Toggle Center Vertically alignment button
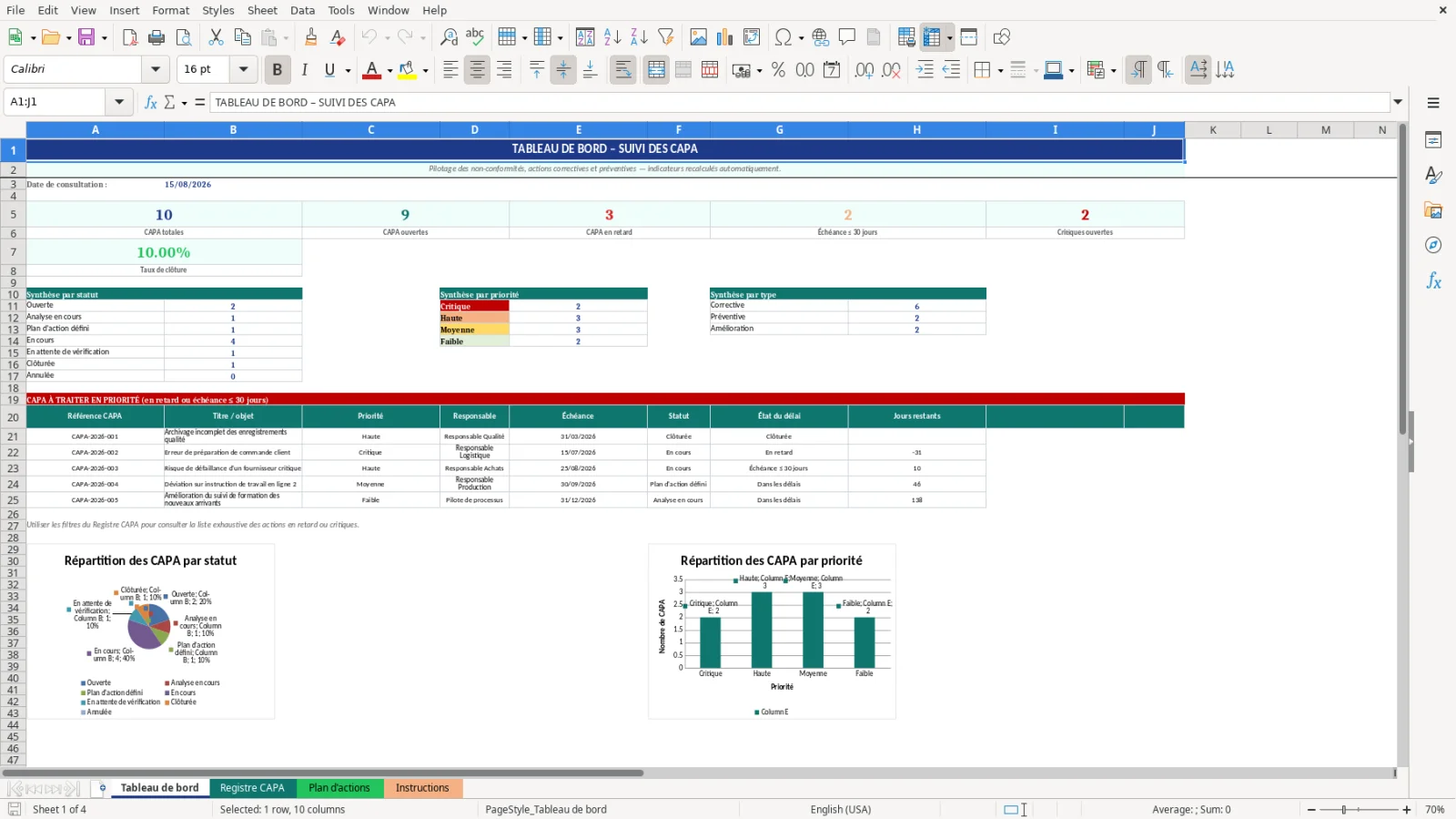Screen dimensions: 1456x819 [563, 69]
